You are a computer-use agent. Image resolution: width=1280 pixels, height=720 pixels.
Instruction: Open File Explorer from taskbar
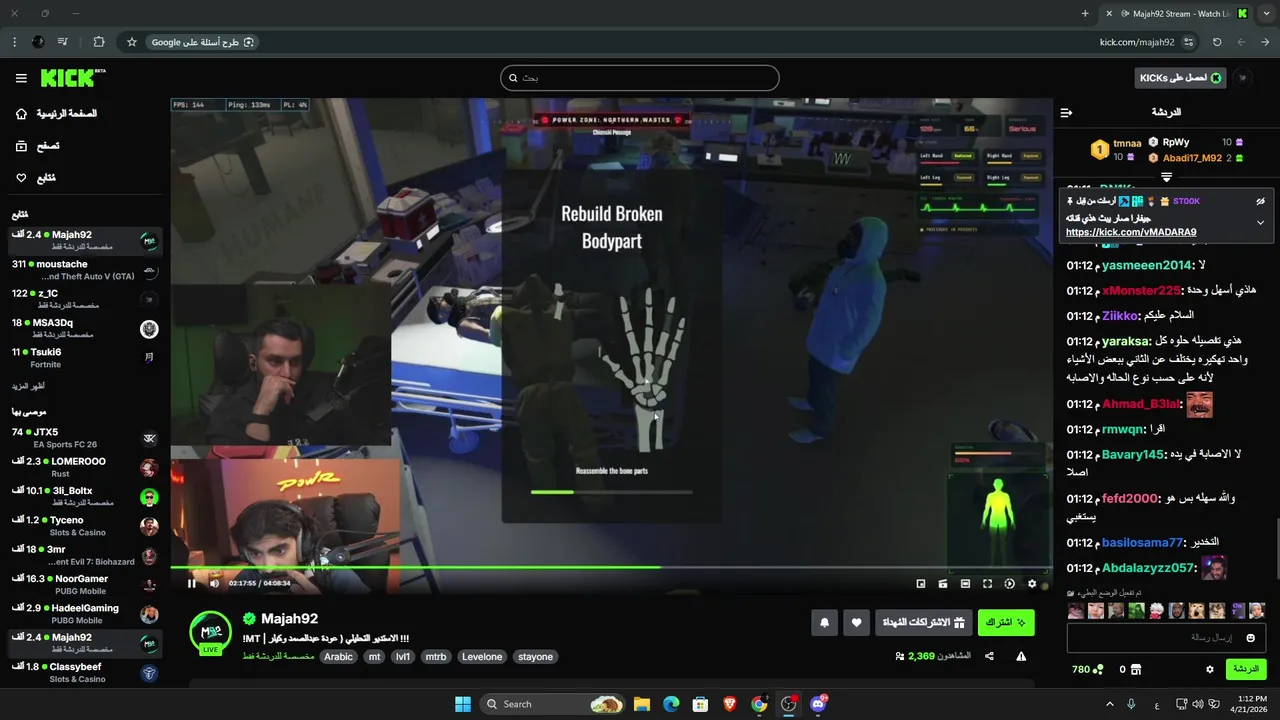pyautogui.click(x=642, y=704)
